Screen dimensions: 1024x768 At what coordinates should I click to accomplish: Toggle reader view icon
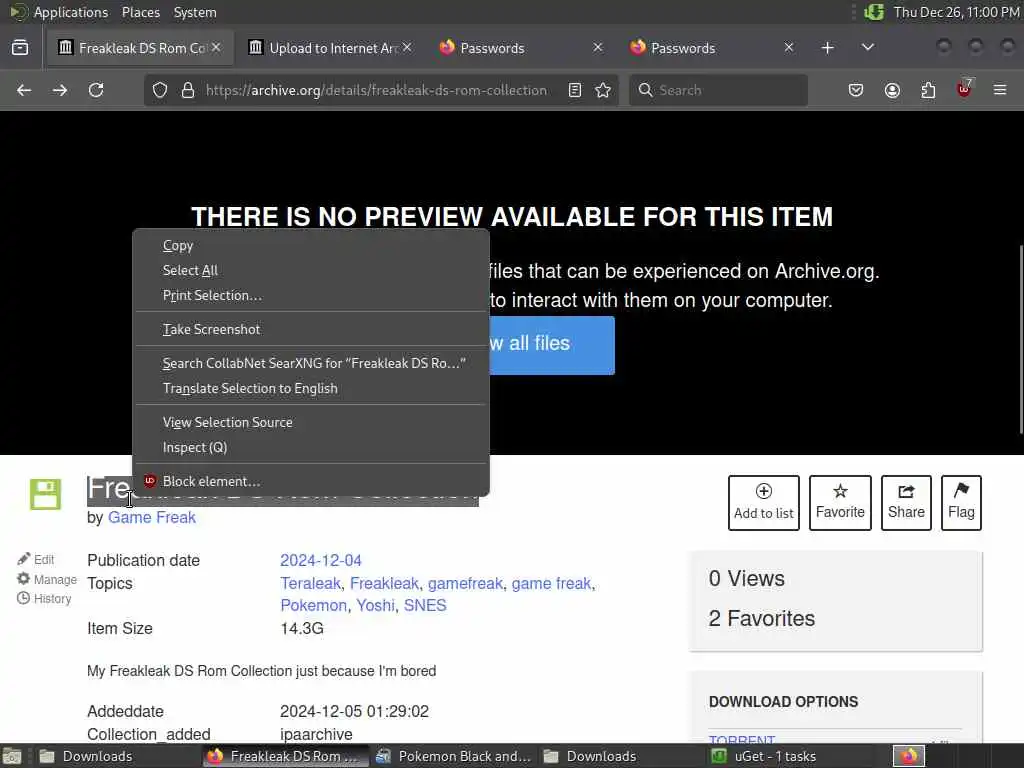point(575,90)
